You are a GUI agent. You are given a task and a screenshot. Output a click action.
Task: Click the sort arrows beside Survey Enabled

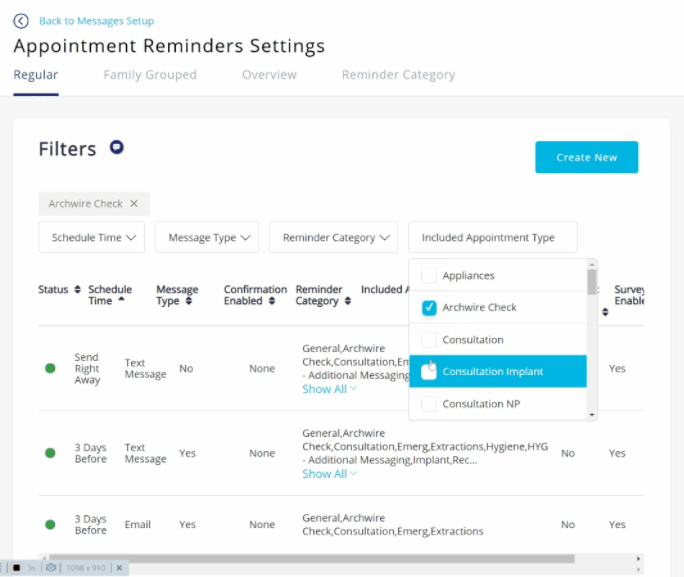click(605, 312)
